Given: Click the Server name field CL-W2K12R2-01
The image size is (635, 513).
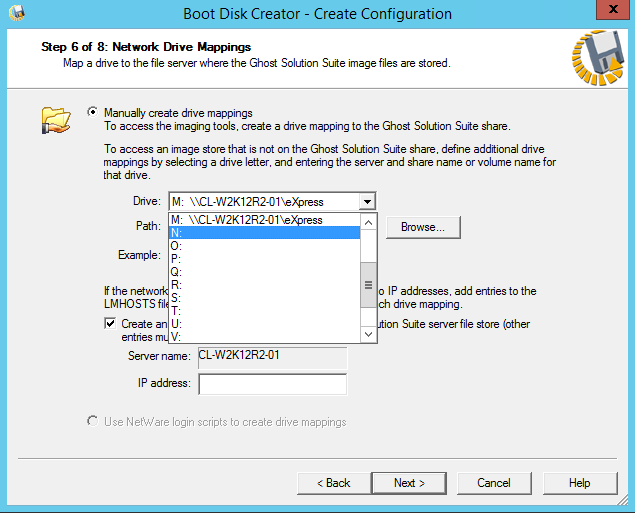Looking at the screenshot, I should (273, 358).
